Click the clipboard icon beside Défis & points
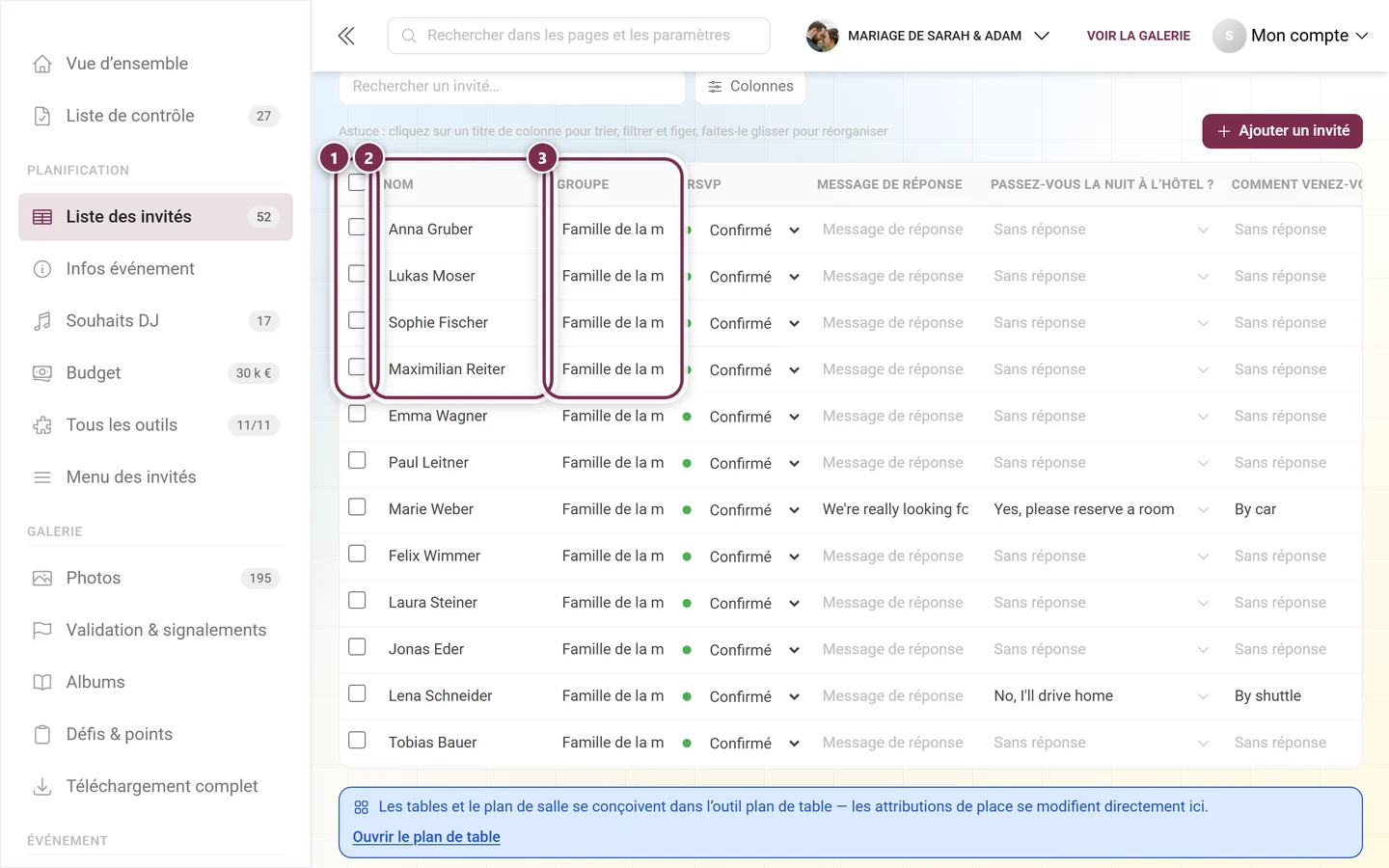 (42, 735)
